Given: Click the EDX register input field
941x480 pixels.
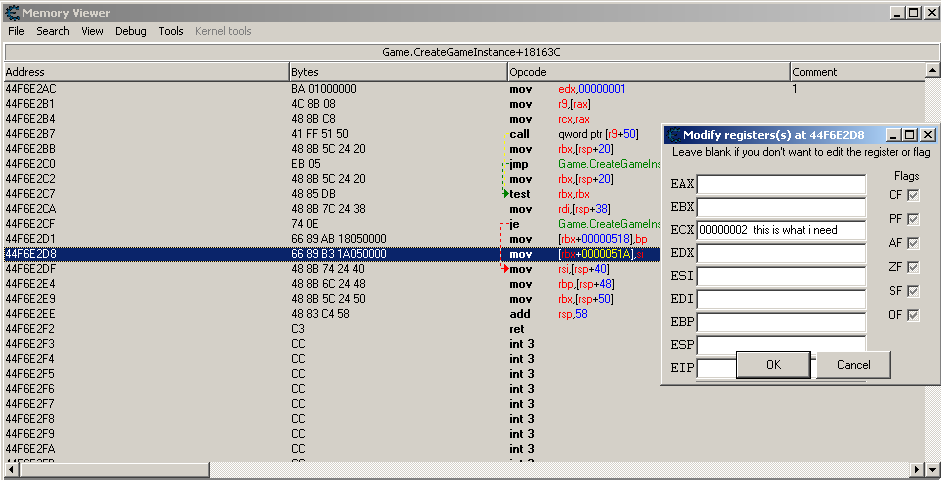Looking at the screenshot, I should point(781,253).
